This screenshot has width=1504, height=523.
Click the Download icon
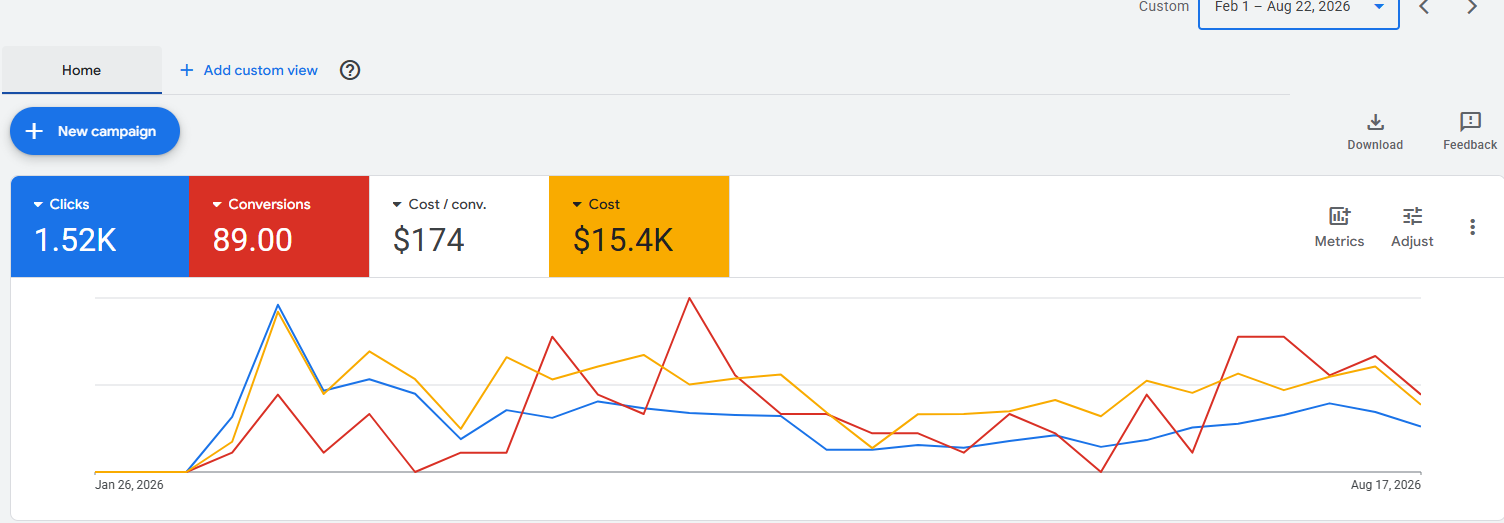click(1375, 122)
